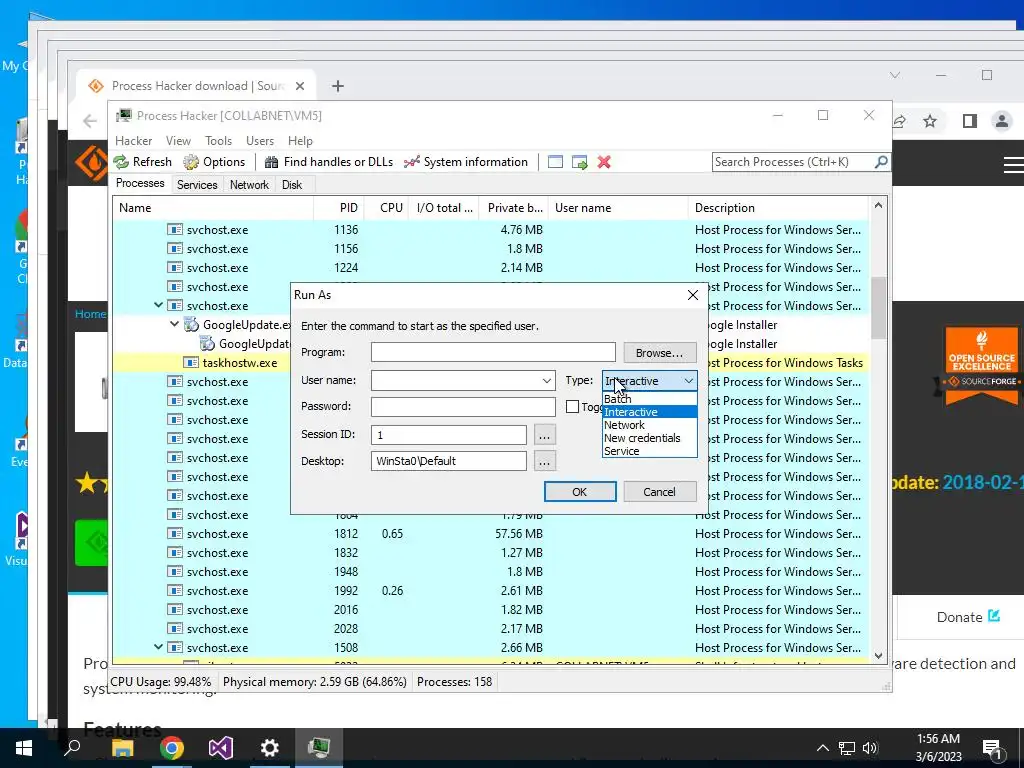The image size is (1024, 768).
Task: Click the Session ID field
Action: click(x=449, y=434)
